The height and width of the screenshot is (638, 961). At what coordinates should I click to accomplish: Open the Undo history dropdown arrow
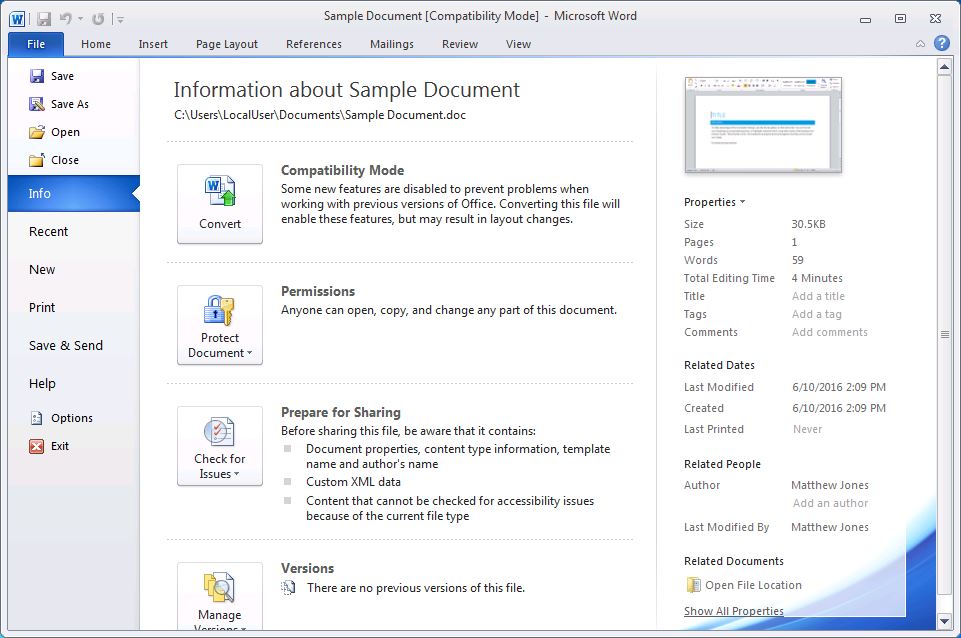[80, 20]
